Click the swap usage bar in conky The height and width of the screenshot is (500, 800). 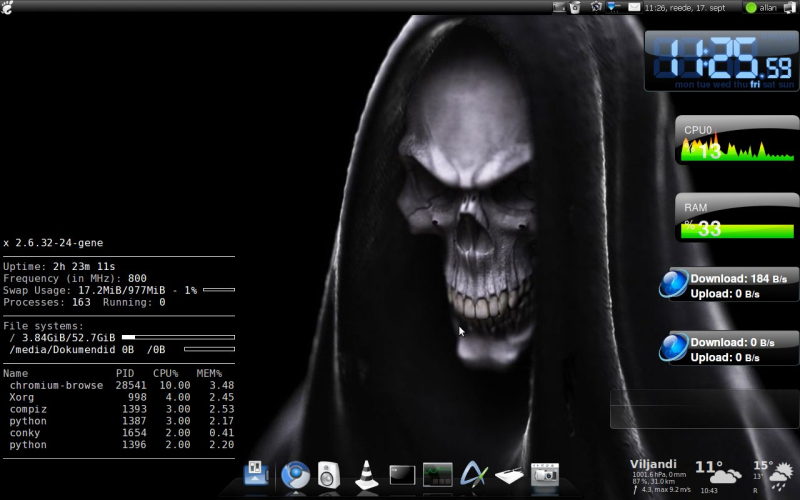219,290
